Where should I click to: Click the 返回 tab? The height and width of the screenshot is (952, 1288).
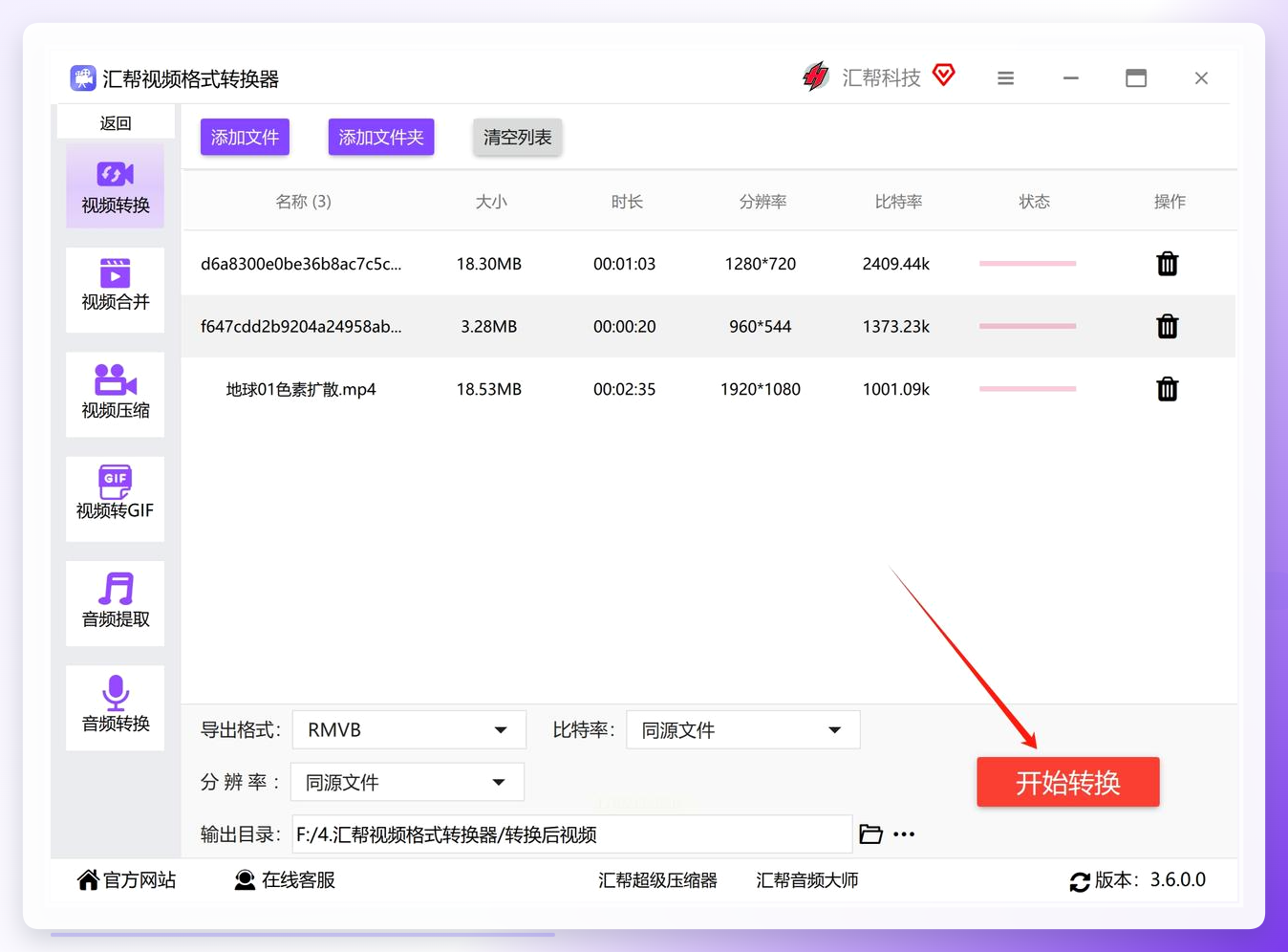(116, 123)
